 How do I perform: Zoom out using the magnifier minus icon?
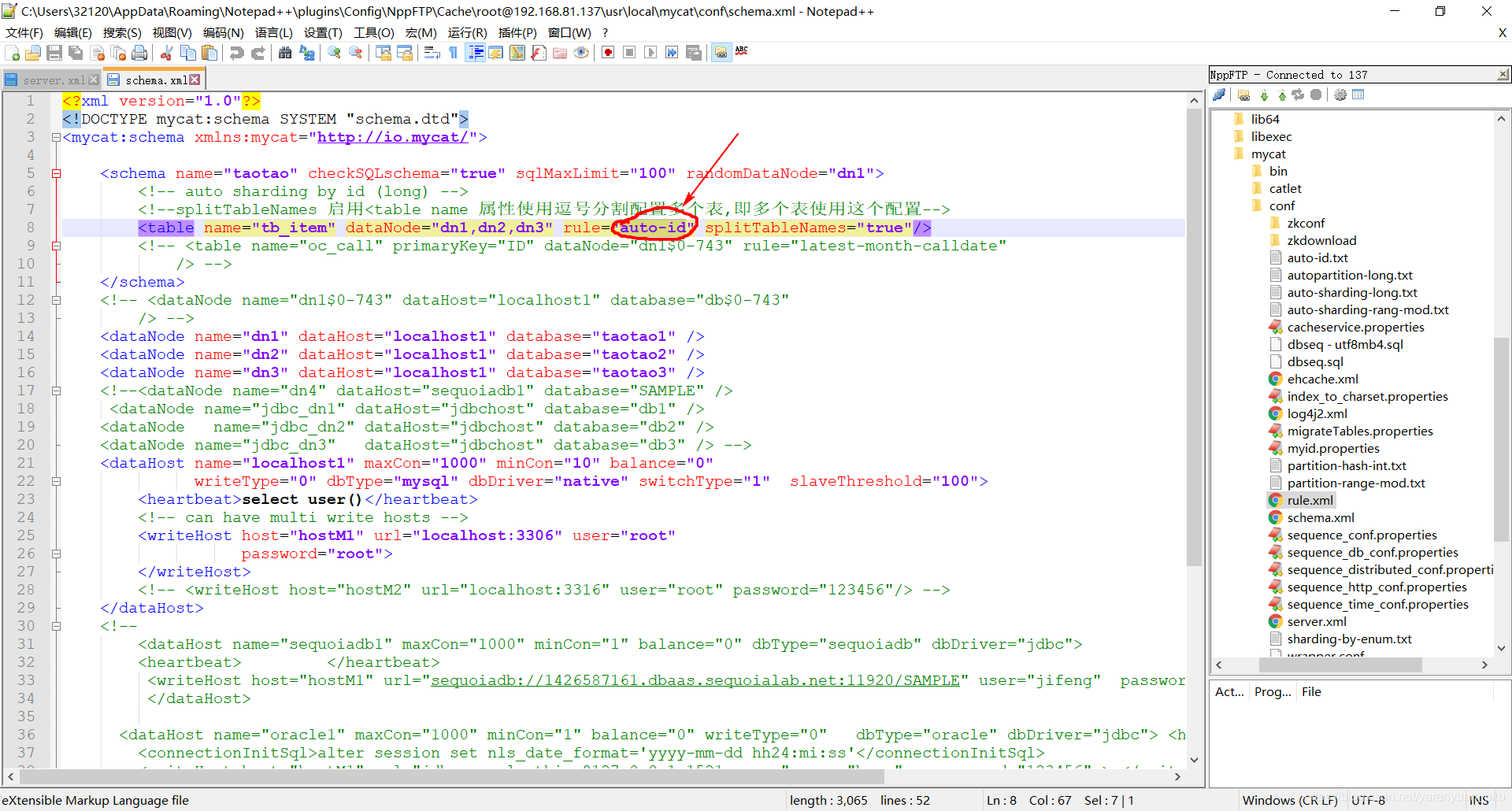pos(356,53)
